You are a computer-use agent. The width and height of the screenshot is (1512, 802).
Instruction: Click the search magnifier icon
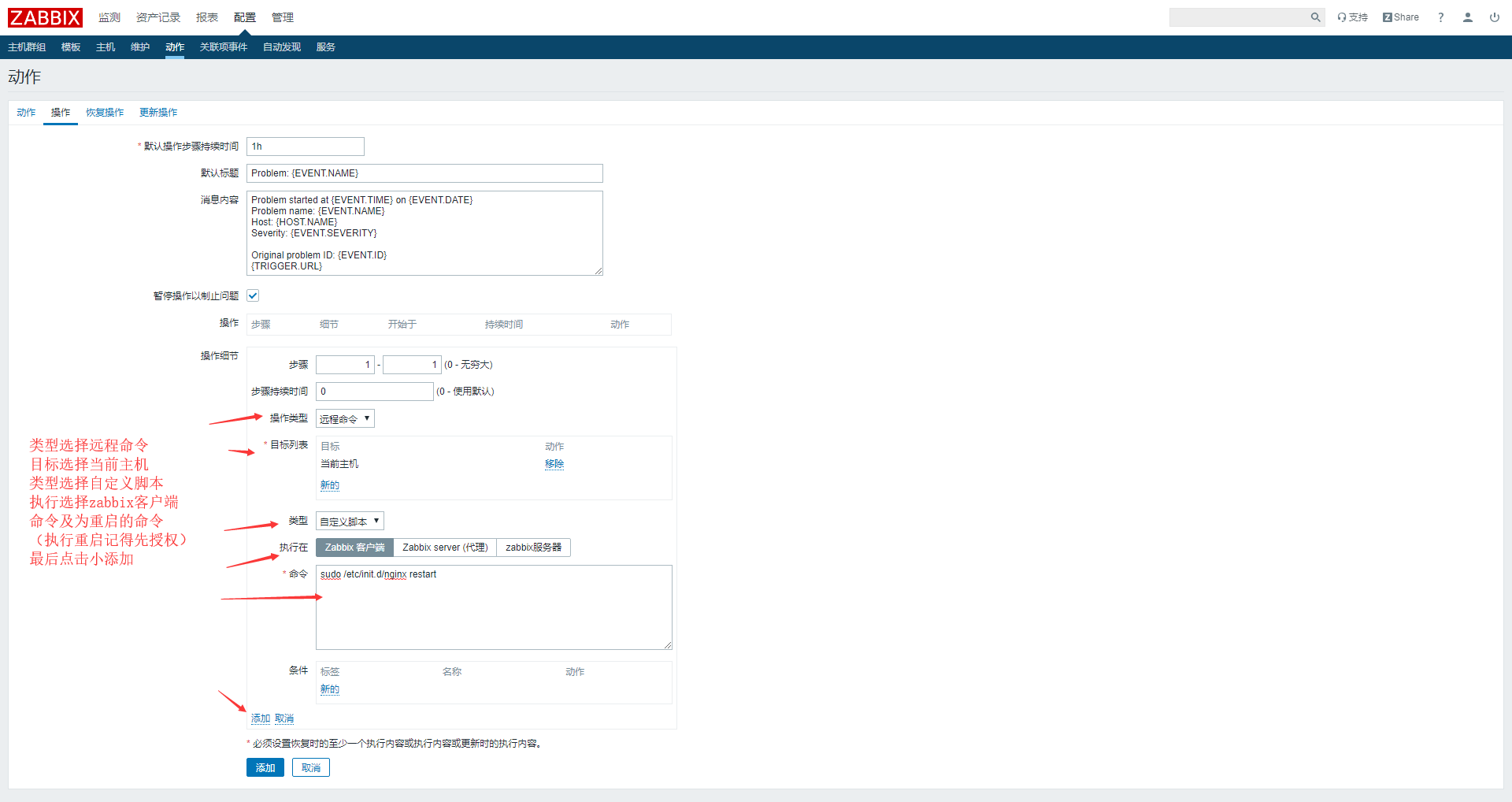click(1314, 17)
